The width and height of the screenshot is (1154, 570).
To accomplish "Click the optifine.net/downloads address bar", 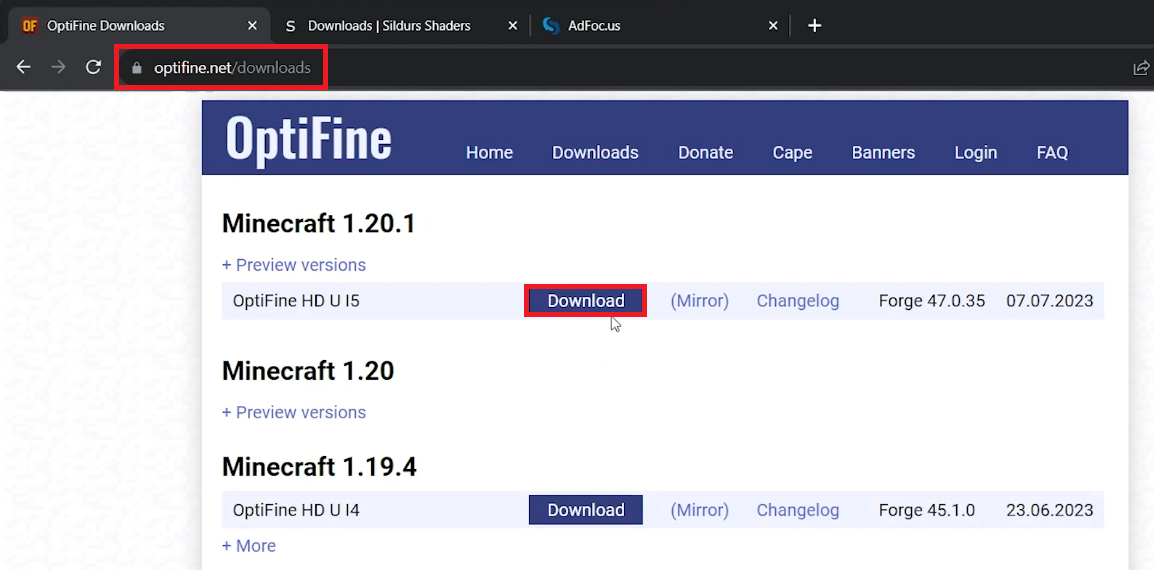I will (x=232, y=68).
